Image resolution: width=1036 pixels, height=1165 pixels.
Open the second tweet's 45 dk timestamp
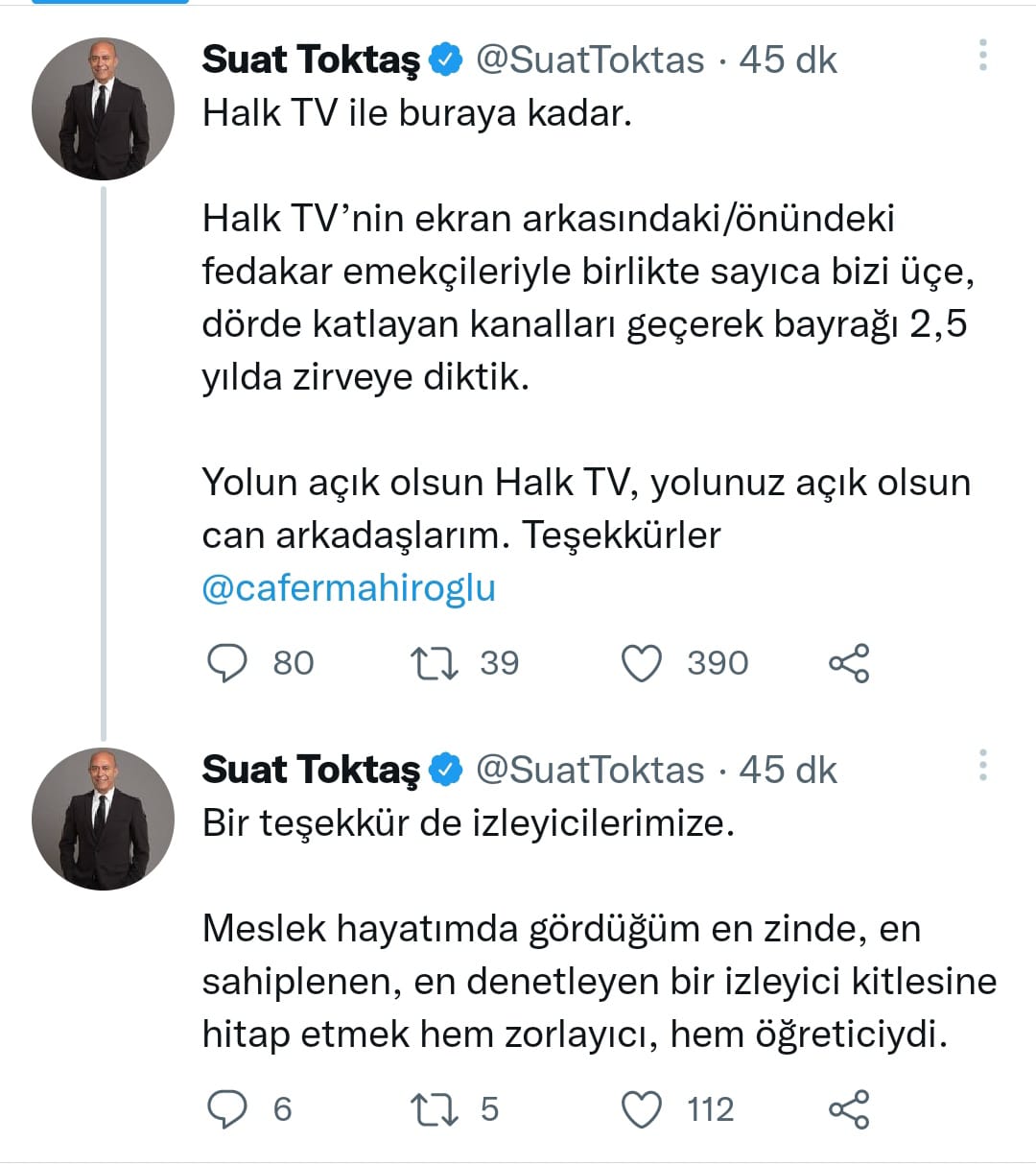tap(788, 770)
